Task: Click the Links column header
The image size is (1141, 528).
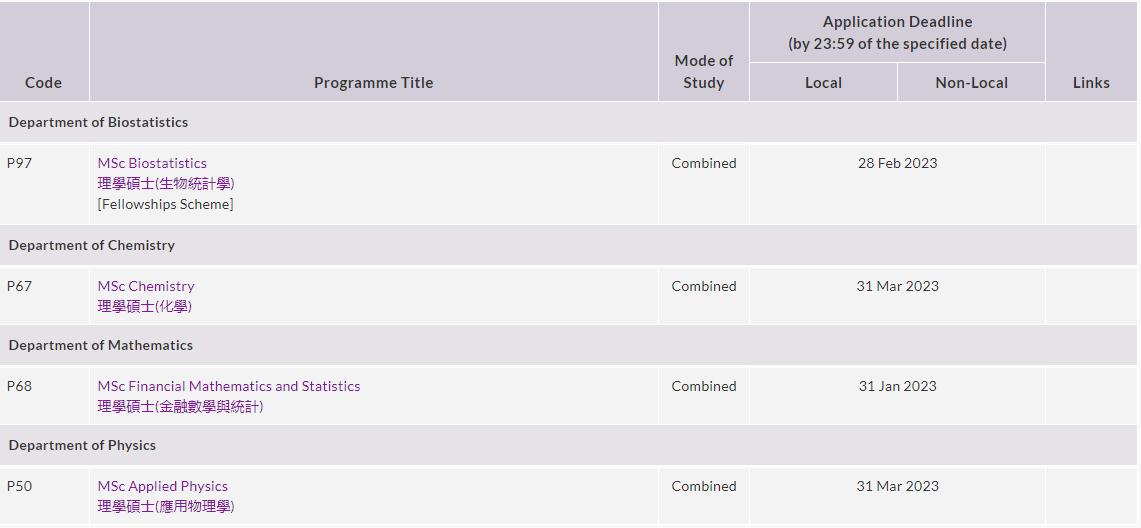Action: tap(1091, 83)
